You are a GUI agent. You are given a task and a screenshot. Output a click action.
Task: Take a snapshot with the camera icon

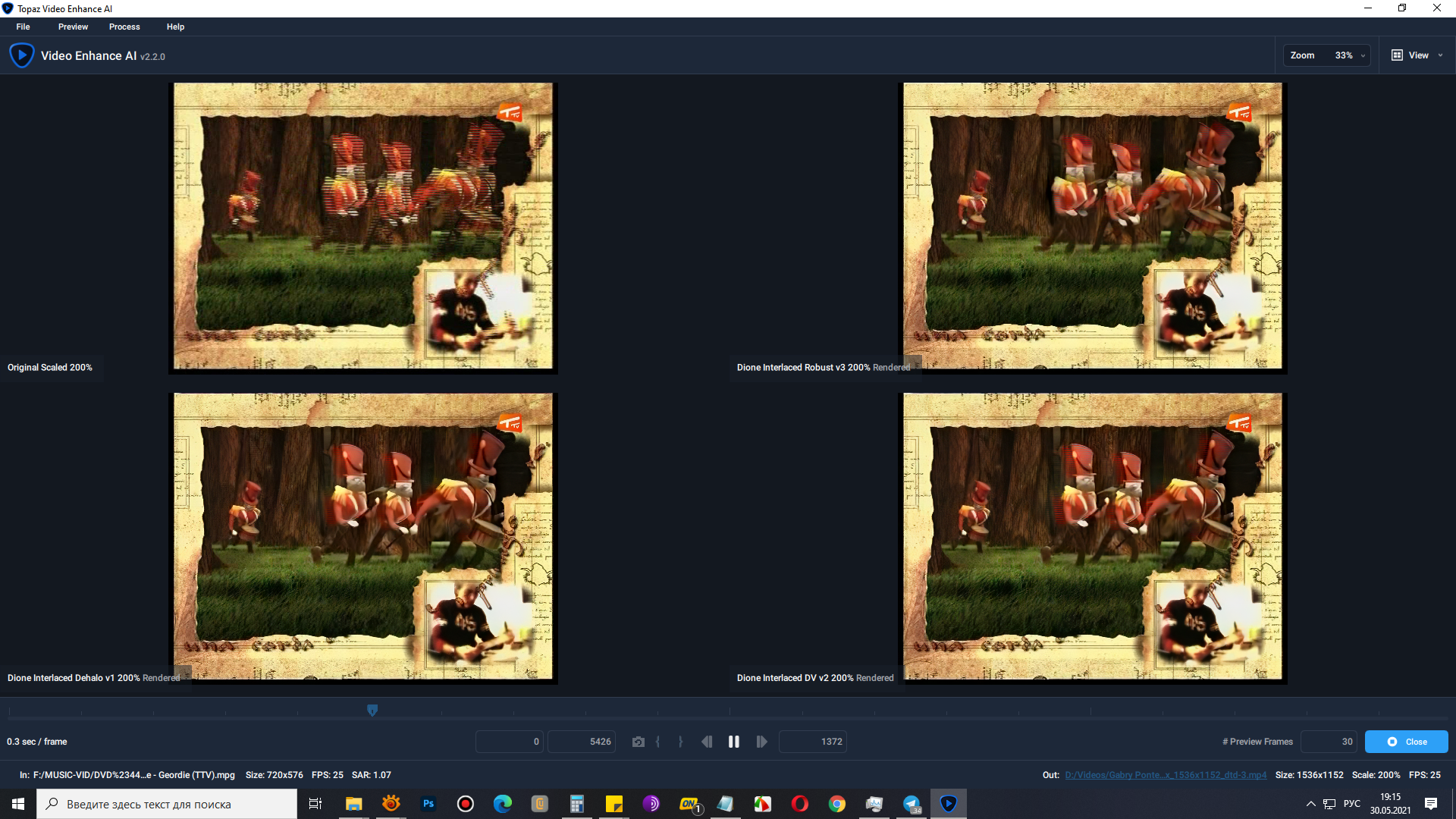pyautogui.click(x=639, y=742)
